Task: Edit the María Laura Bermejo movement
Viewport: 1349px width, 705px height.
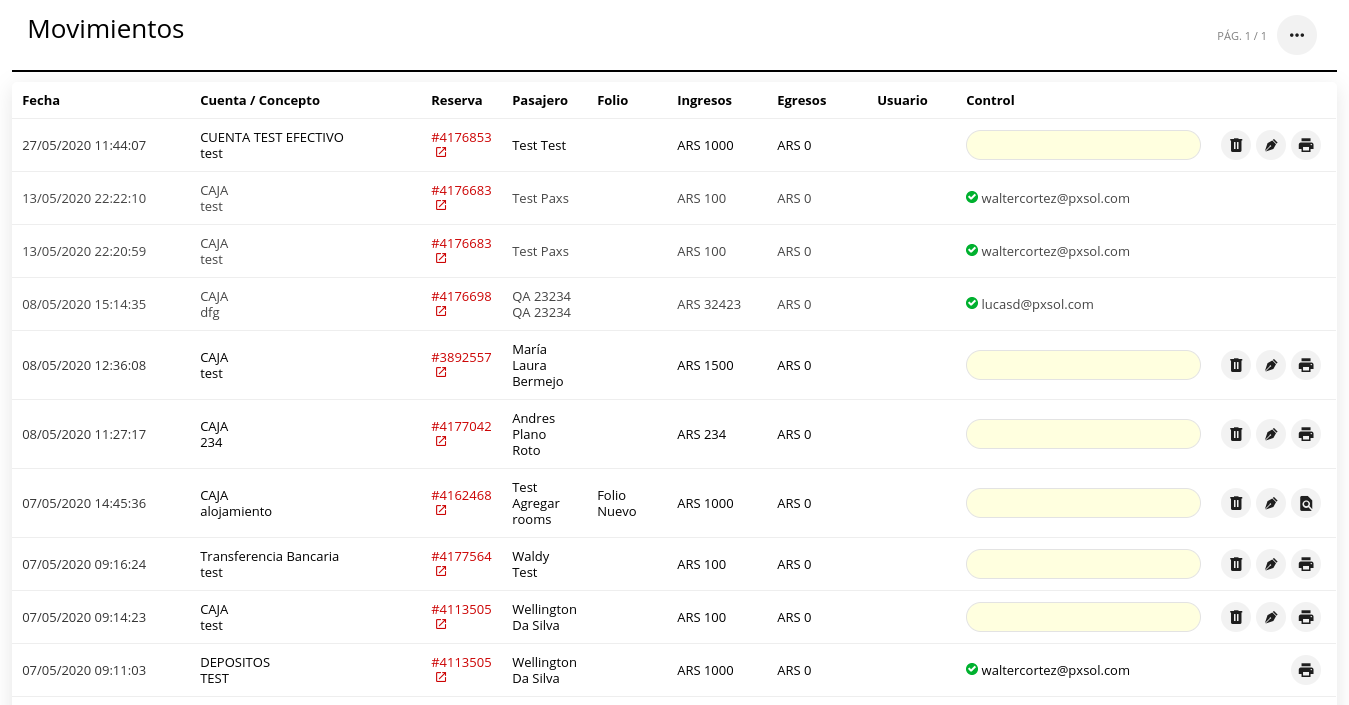Action: click(x=1271, y=365)
